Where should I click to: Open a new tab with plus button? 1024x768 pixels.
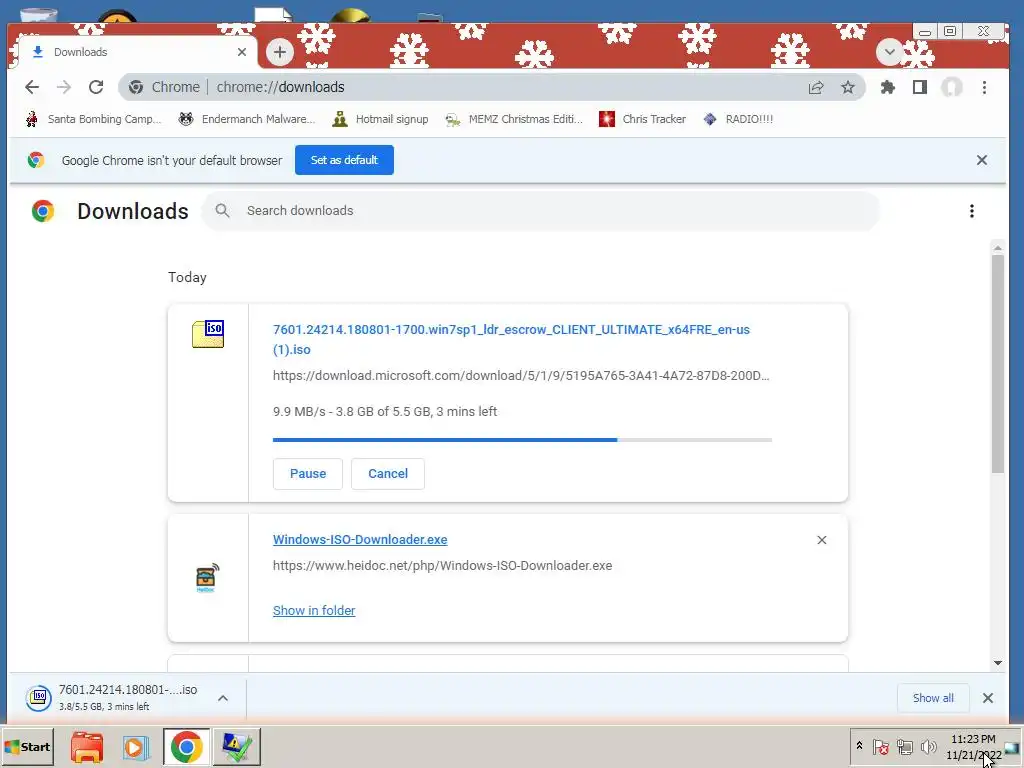pyautogui.click(x=280, y=52)
